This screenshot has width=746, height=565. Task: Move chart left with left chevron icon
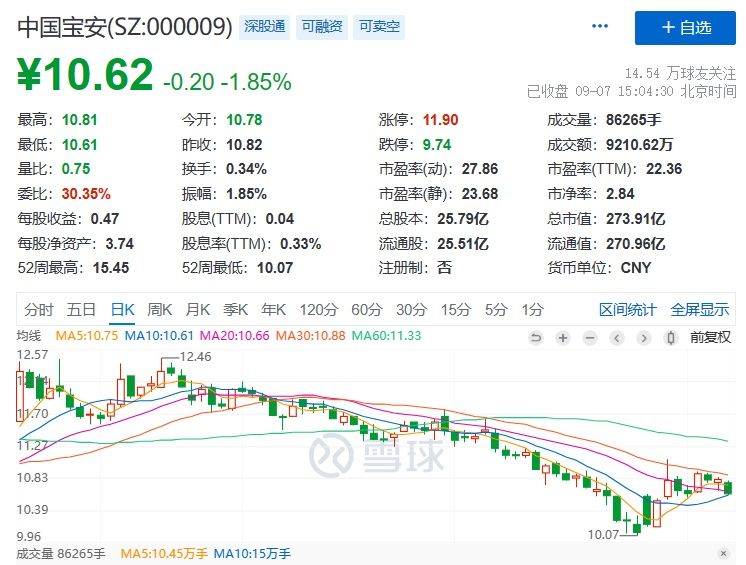pyautogui.click(x=617, y=338)
